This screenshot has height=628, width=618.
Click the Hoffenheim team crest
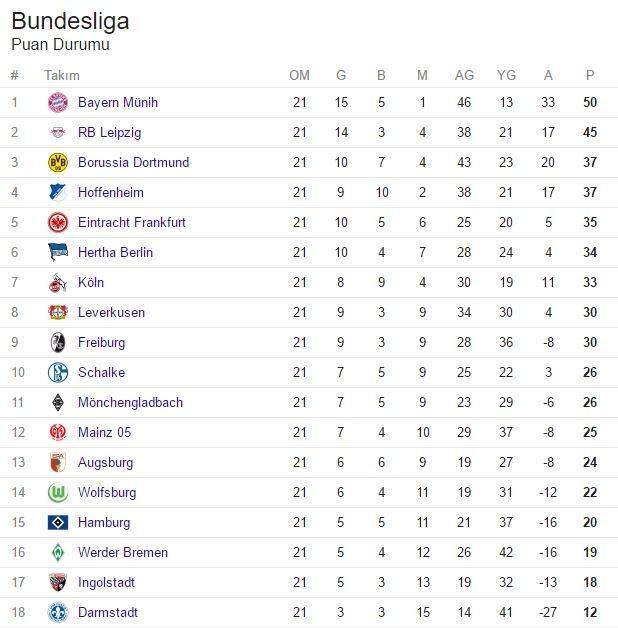pos(58,192)
